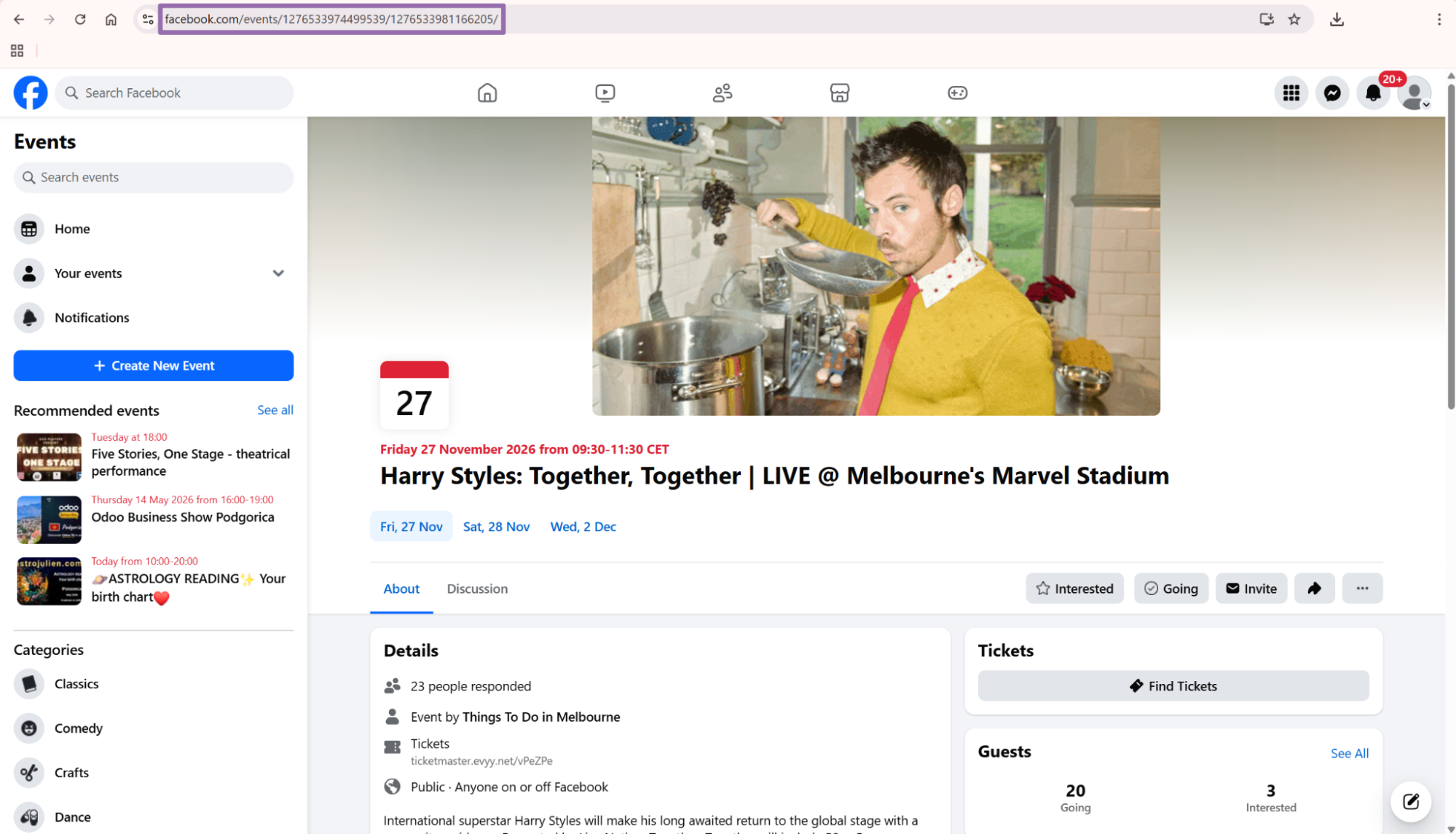Open the event more options ellipsis

coord(1362,589)
